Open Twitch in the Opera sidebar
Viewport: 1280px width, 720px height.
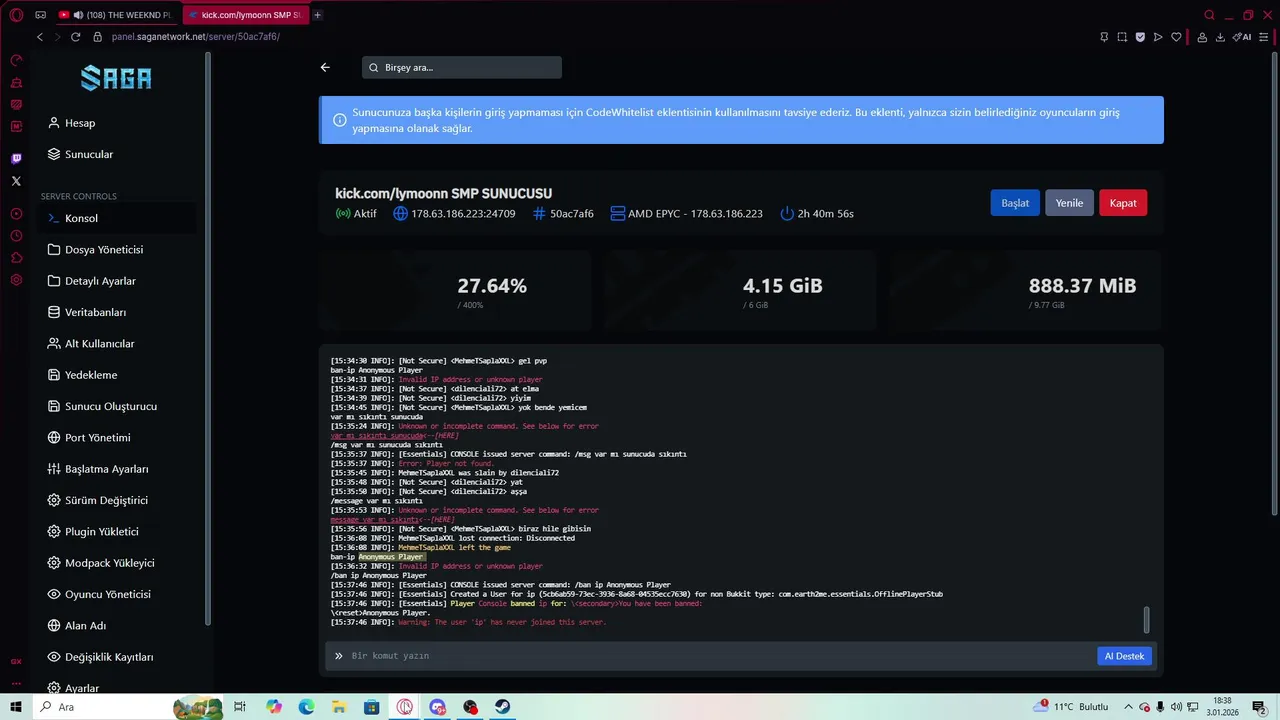tap(16, 159)
